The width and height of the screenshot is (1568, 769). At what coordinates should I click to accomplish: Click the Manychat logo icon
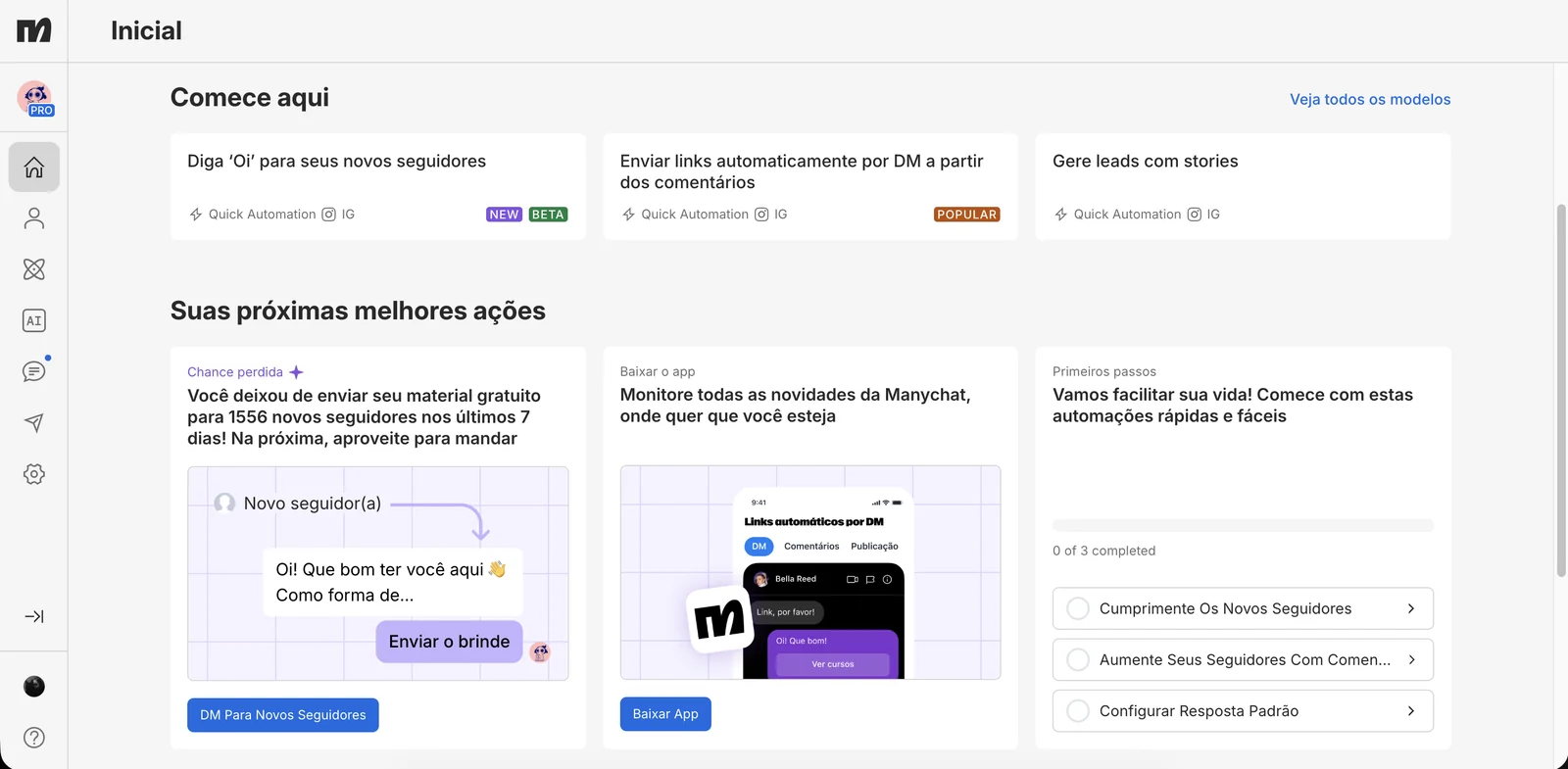click(34, 30)
